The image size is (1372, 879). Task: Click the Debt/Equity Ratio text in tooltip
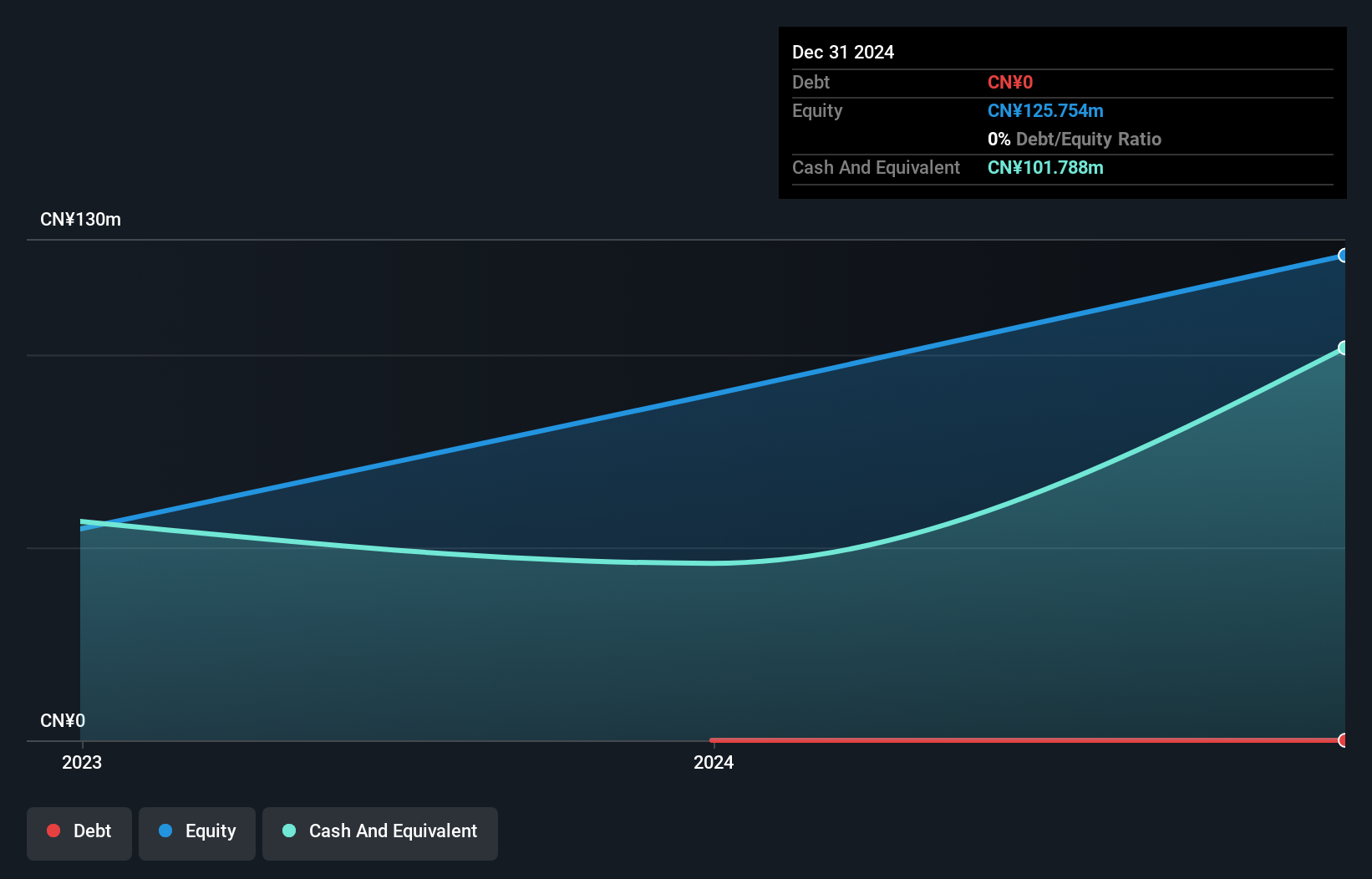pyautogui.click(x=1088, y=140)
